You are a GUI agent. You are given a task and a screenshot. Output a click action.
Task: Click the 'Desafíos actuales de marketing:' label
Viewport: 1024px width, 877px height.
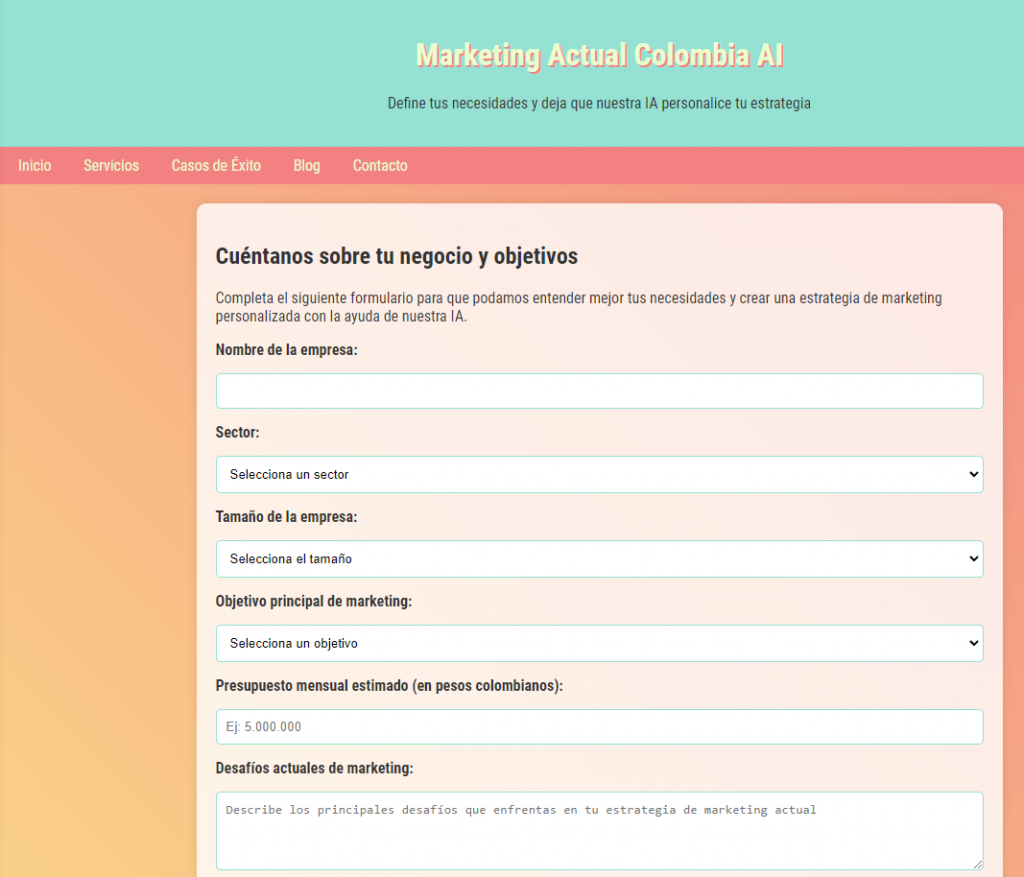pos(314,768)
